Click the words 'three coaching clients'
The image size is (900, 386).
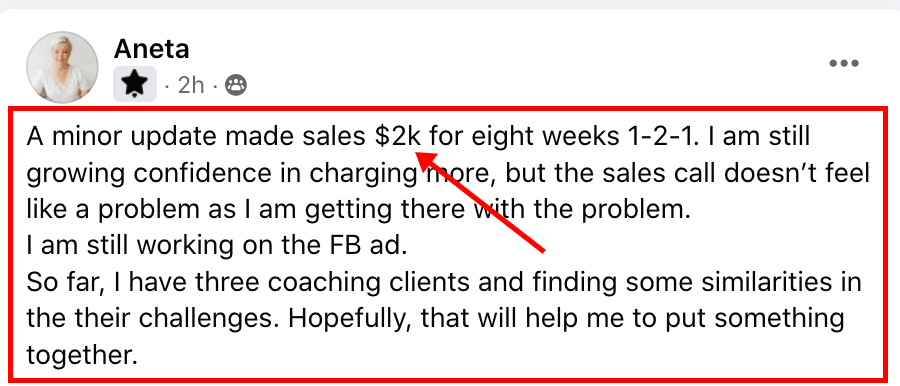336,283
